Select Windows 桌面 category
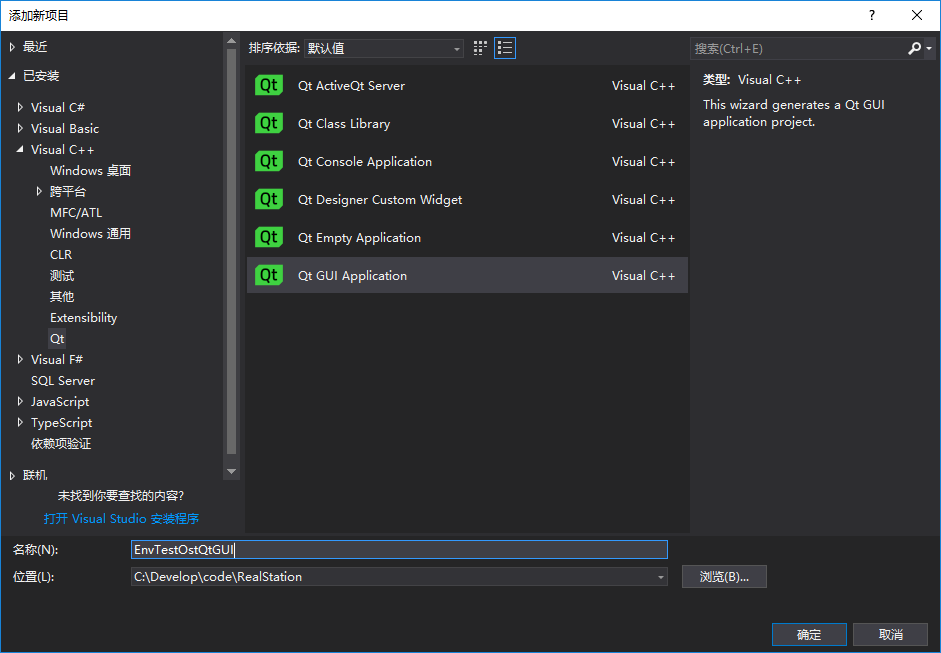This screenshot has width=941, height=653. click(x=91, y=170)
